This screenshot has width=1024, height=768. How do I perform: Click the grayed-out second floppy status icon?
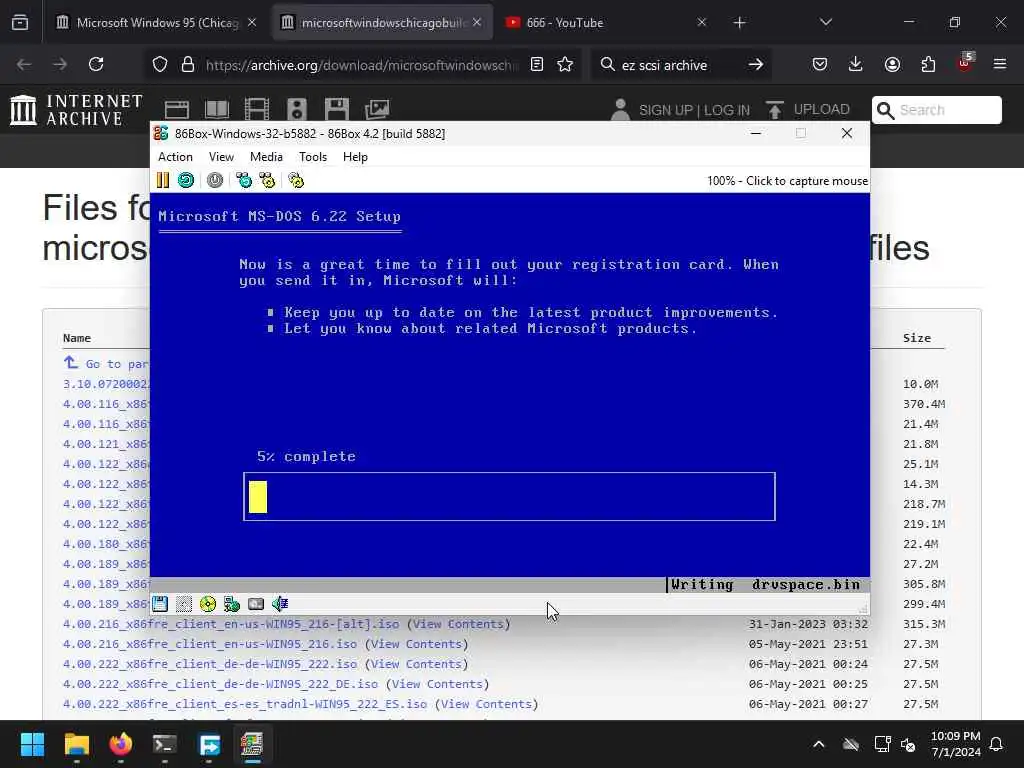point(184,604)
